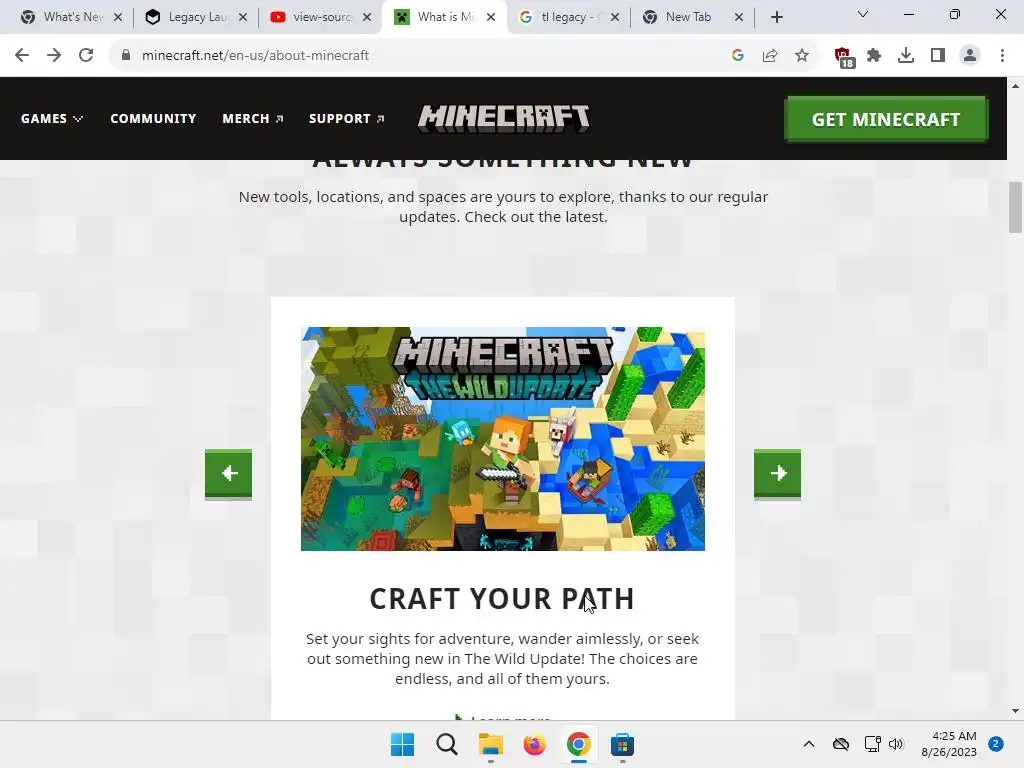
Task: Click the browser forward arrow
Action: (54, 56)
